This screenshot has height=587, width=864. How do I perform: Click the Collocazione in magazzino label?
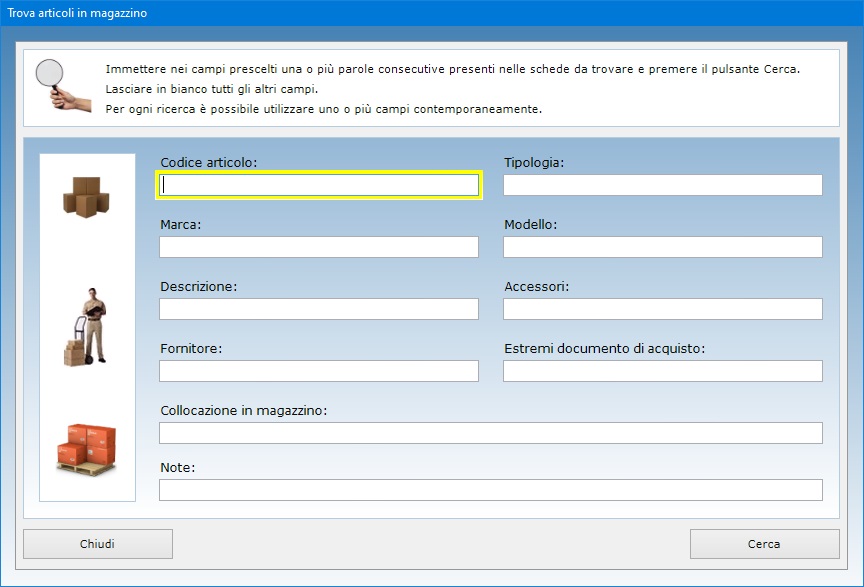click(x=244, y=411)
